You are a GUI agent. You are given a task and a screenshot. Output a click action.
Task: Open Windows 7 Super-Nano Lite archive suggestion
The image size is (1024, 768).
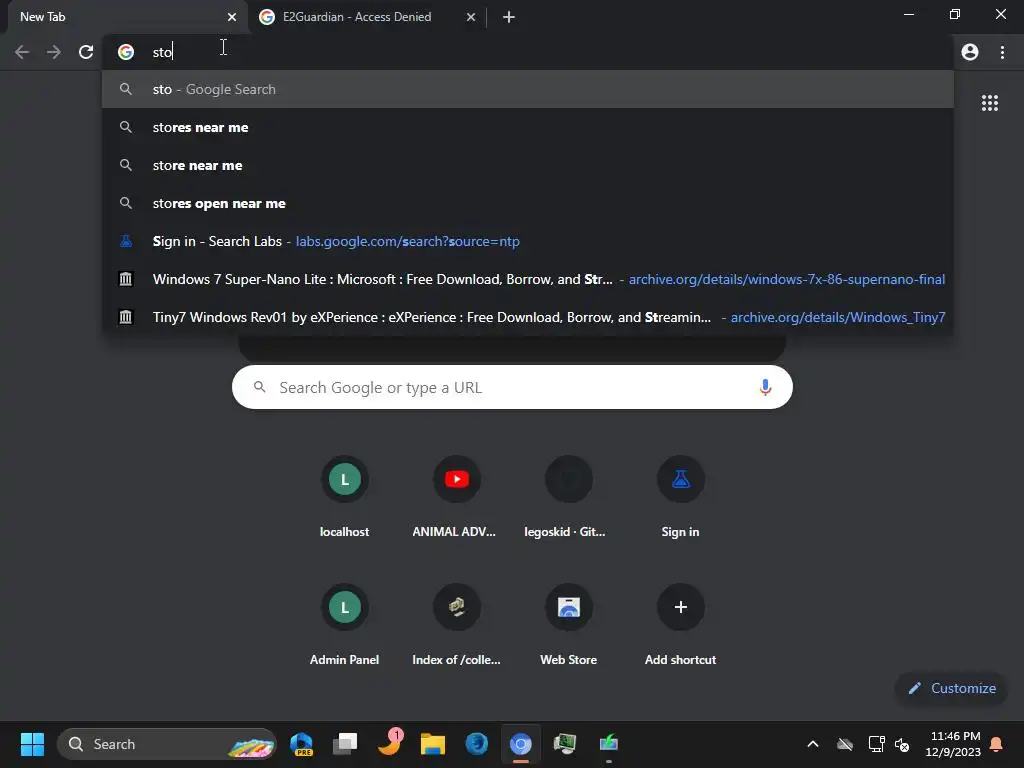point(528,279)
